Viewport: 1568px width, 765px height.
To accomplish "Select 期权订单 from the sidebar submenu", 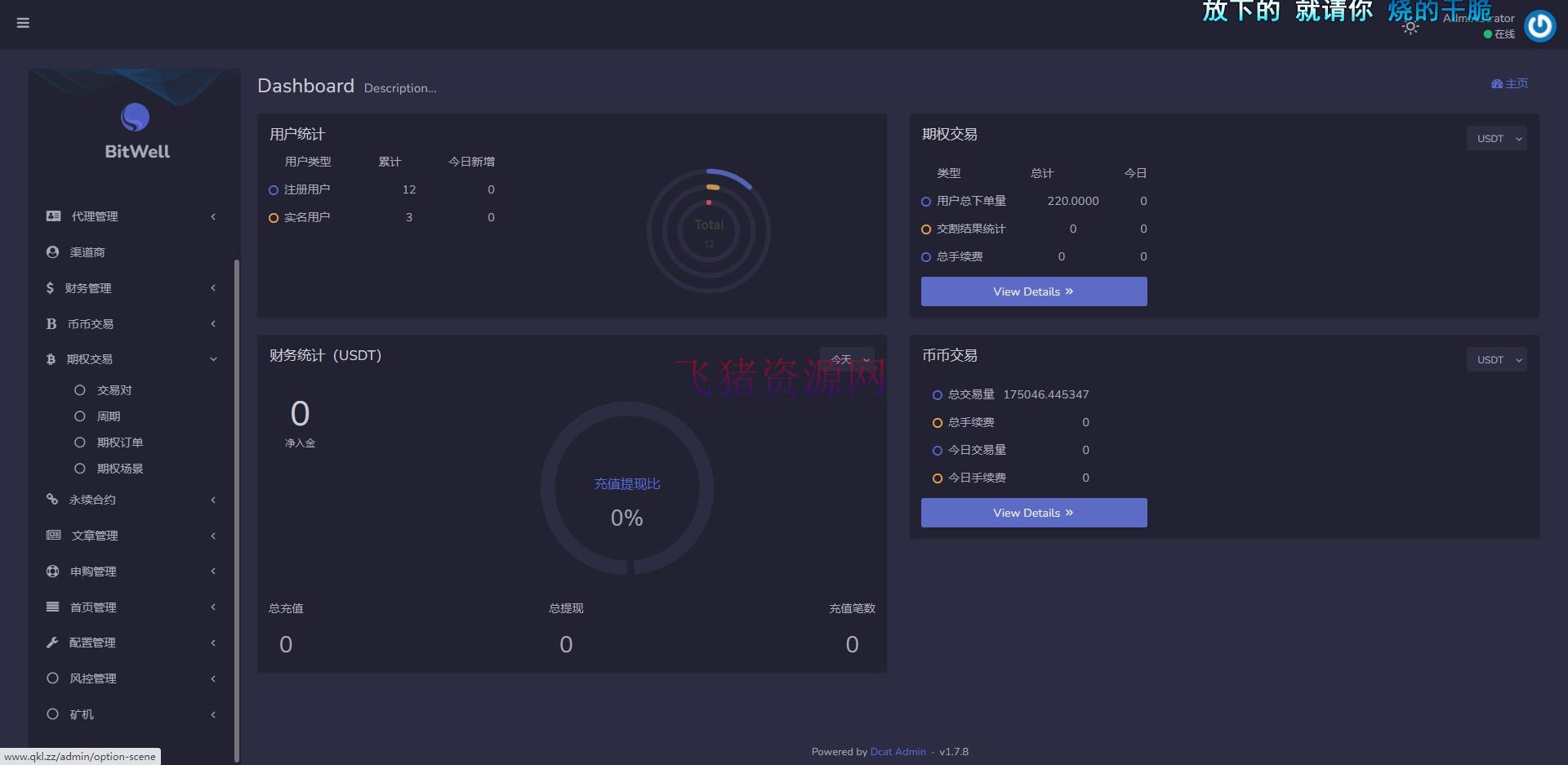I will click(119, 442).
